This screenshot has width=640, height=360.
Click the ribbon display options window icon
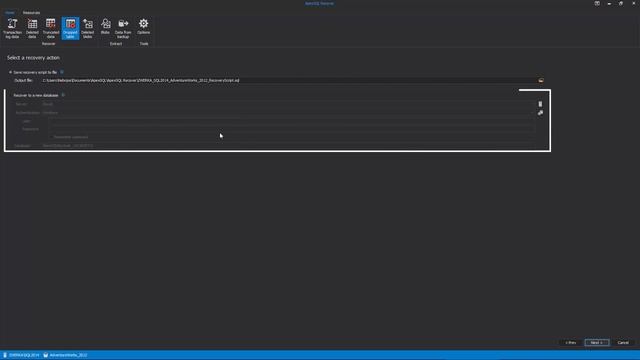[x=597, y=3]
